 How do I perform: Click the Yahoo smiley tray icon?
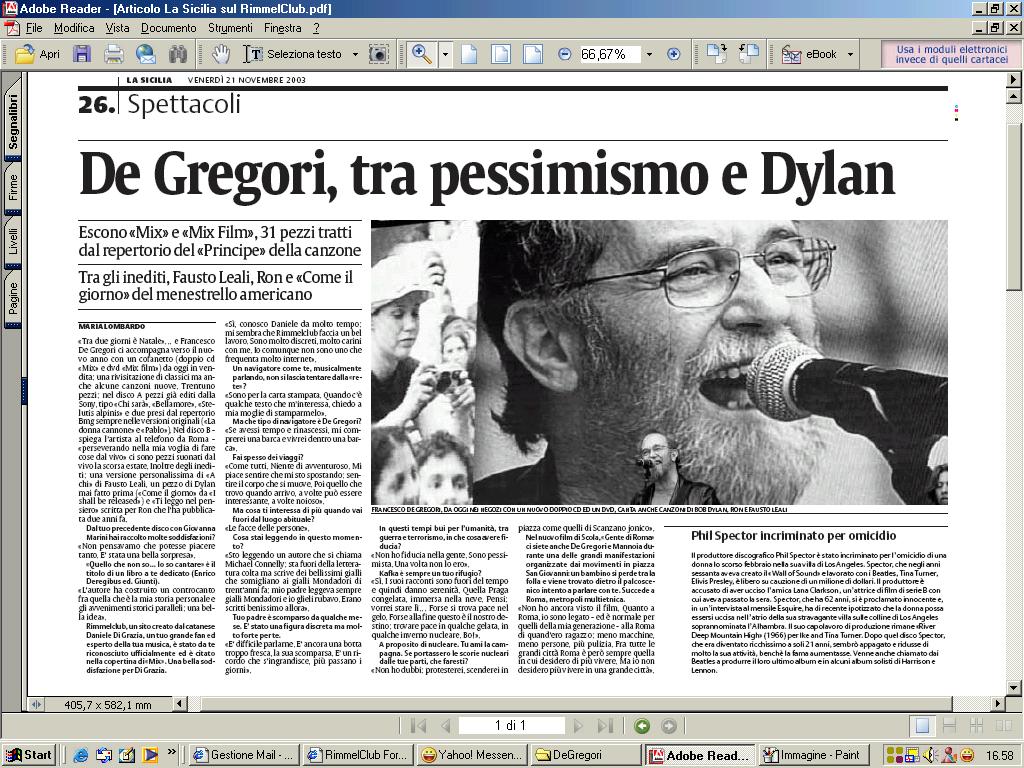pos(967,756)
